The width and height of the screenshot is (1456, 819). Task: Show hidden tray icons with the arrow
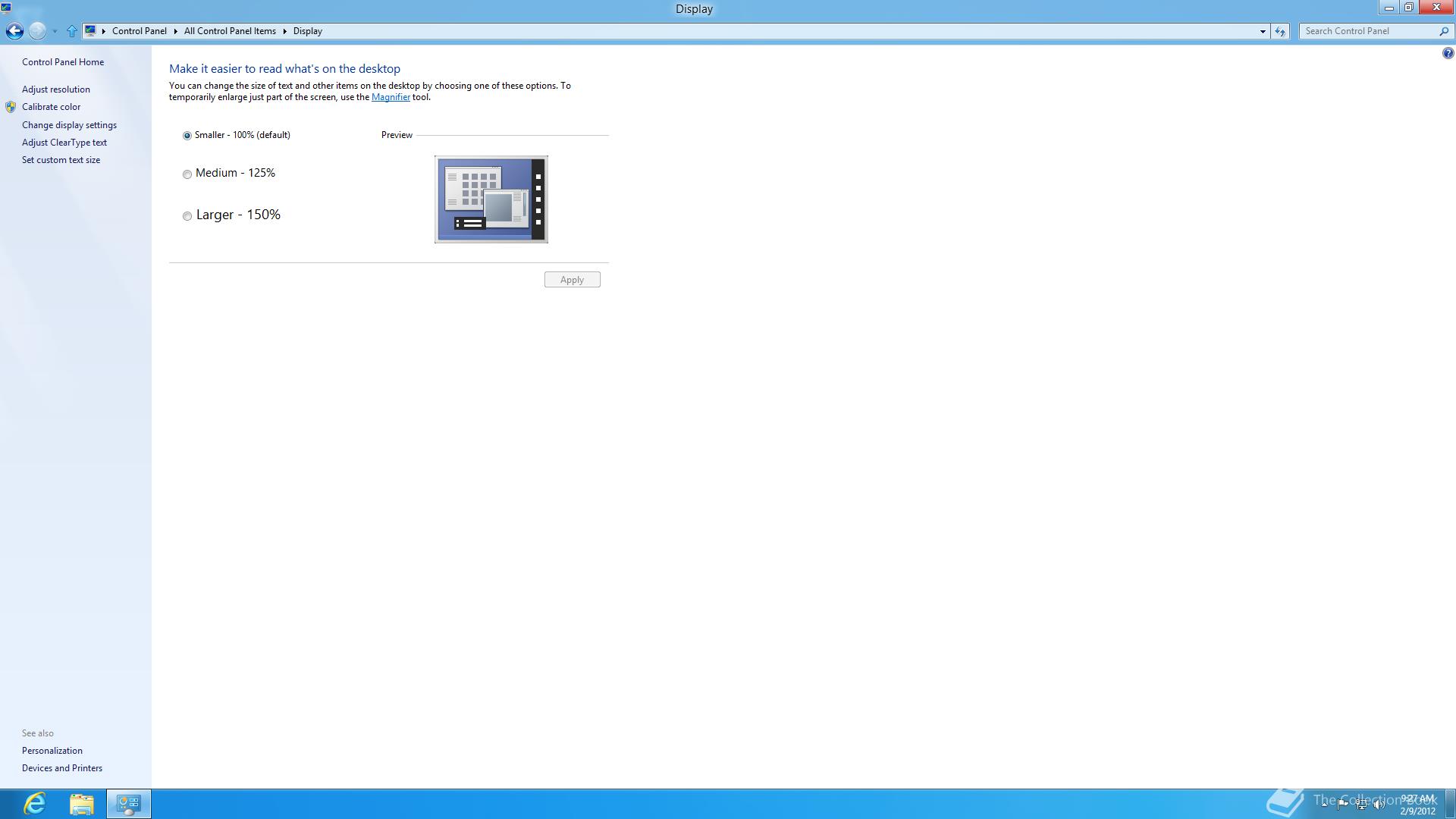[1324, 805]
